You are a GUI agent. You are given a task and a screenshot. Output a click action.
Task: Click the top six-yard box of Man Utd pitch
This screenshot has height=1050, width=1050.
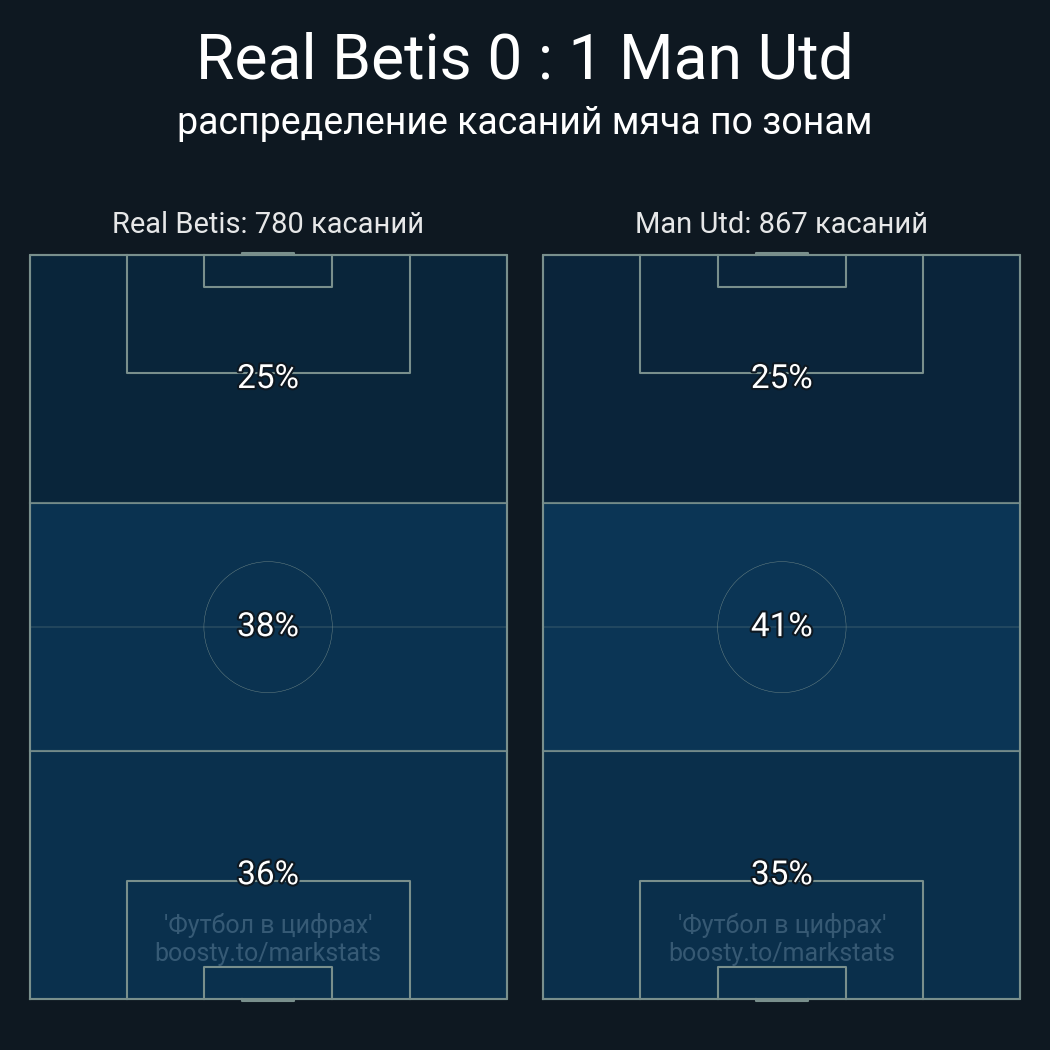pos(781,271)
